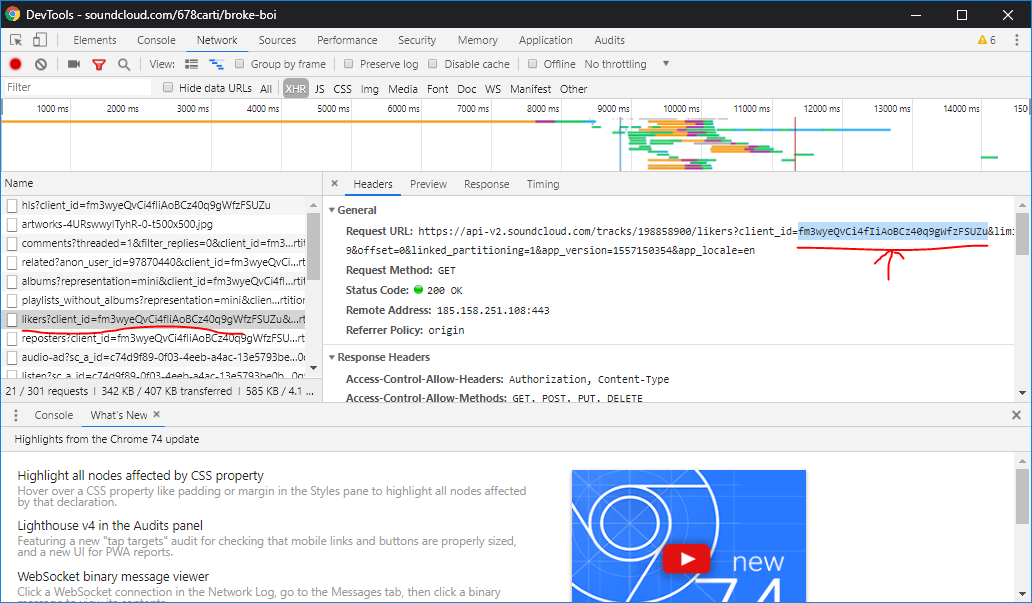
Task: Tick checkbox beside the likers request
Action: tap(12, 320)
